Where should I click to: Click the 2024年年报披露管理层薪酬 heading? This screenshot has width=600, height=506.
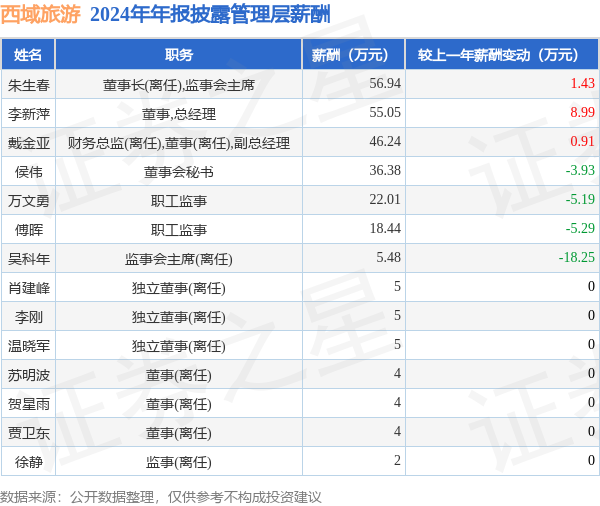tap(210, 15)
